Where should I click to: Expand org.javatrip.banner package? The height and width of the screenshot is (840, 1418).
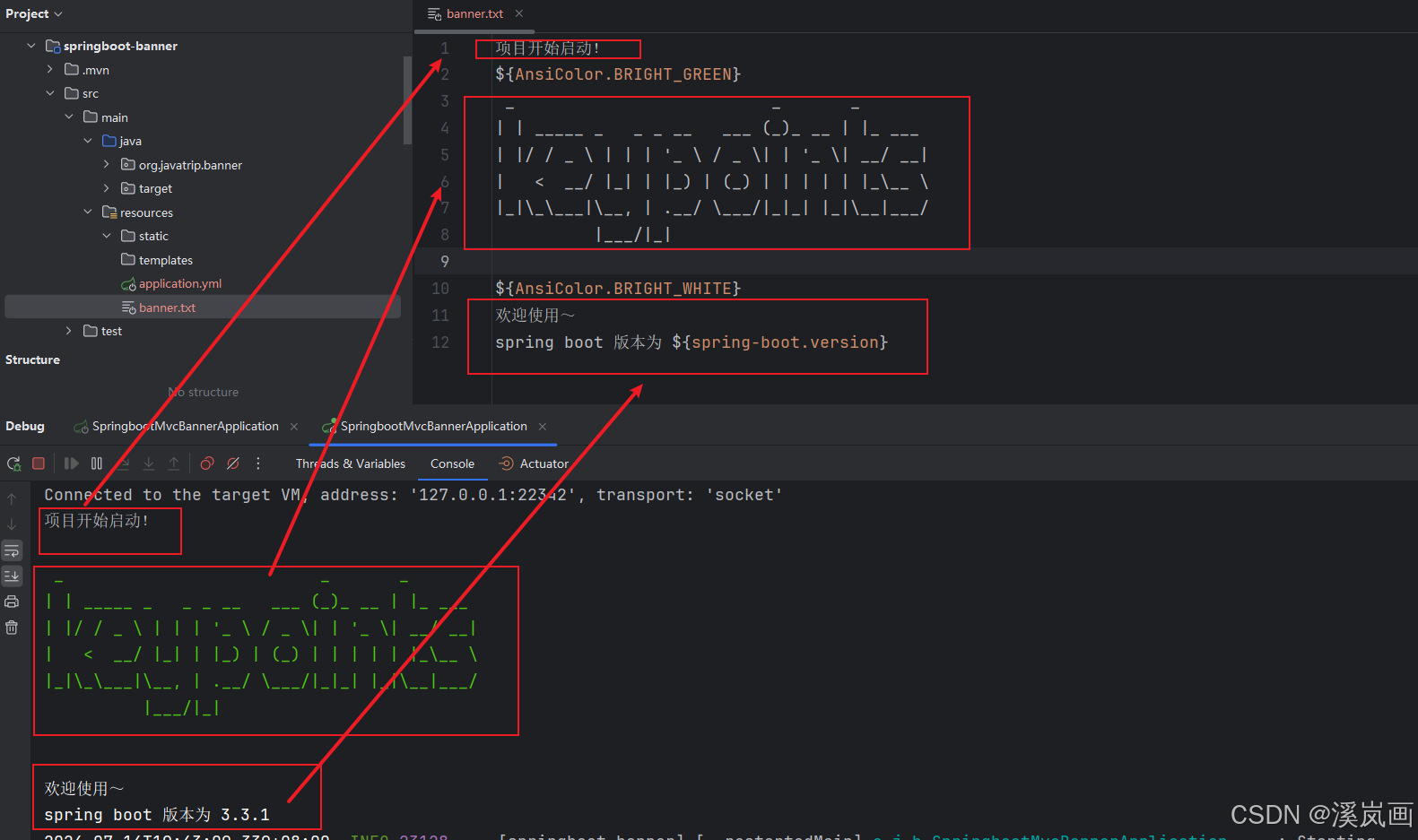click(x=107, y=164)
